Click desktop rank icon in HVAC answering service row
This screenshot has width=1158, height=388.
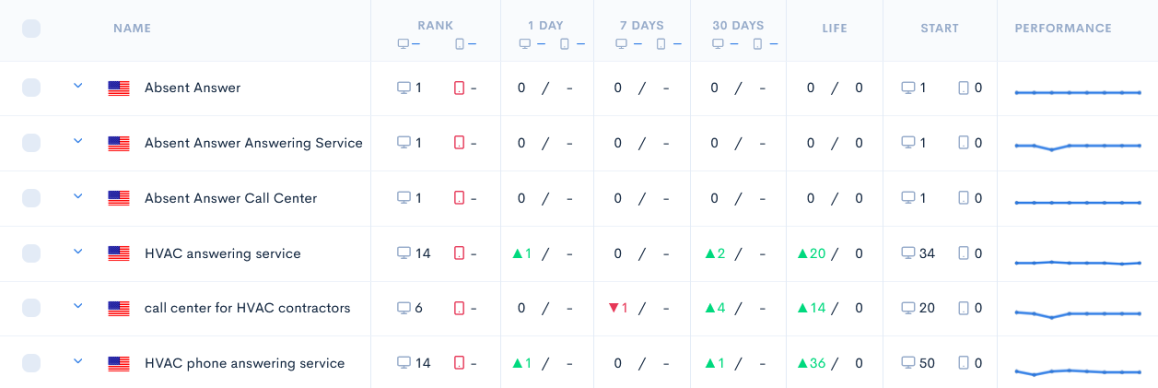[x=403, y=253]
